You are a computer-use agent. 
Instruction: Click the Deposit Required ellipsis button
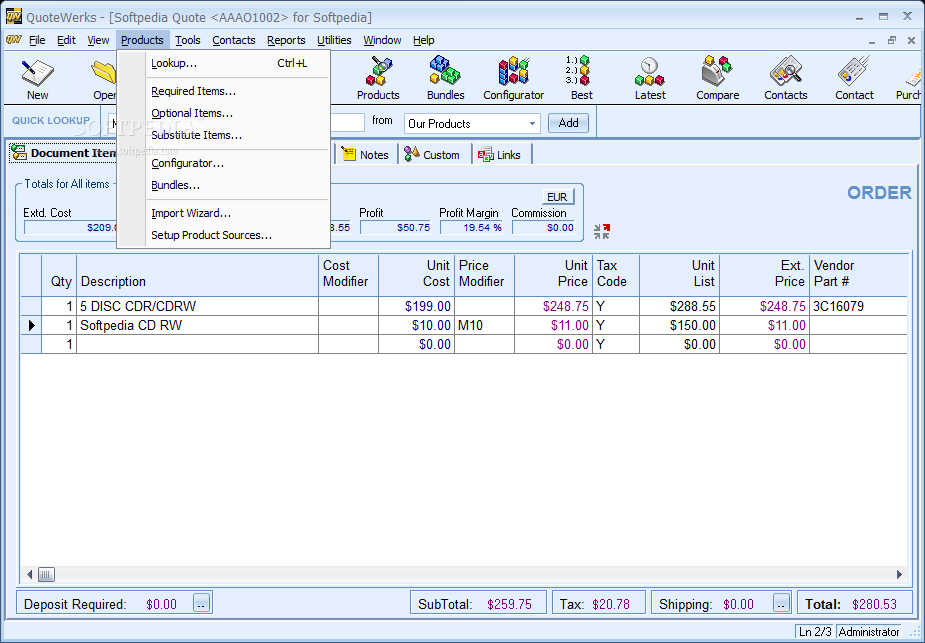(201, 603)
